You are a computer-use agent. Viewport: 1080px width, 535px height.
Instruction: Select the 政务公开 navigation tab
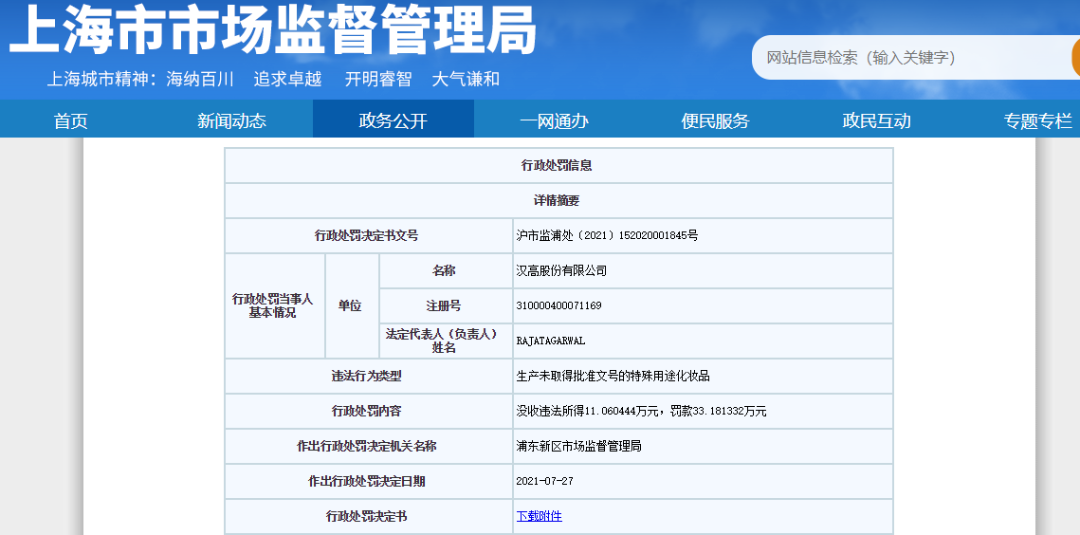point(393,119)
